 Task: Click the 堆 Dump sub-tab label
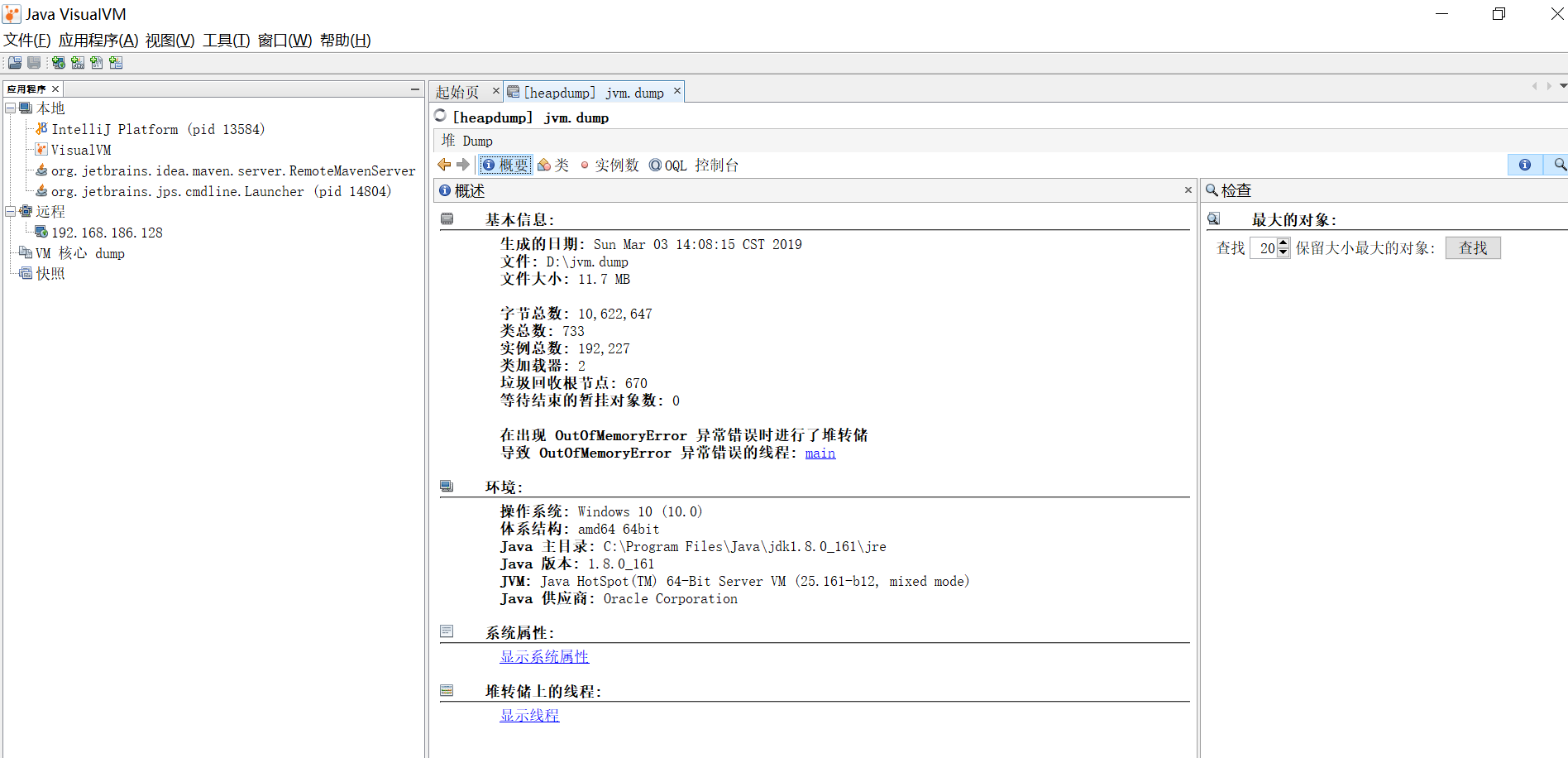pos(467,141)
